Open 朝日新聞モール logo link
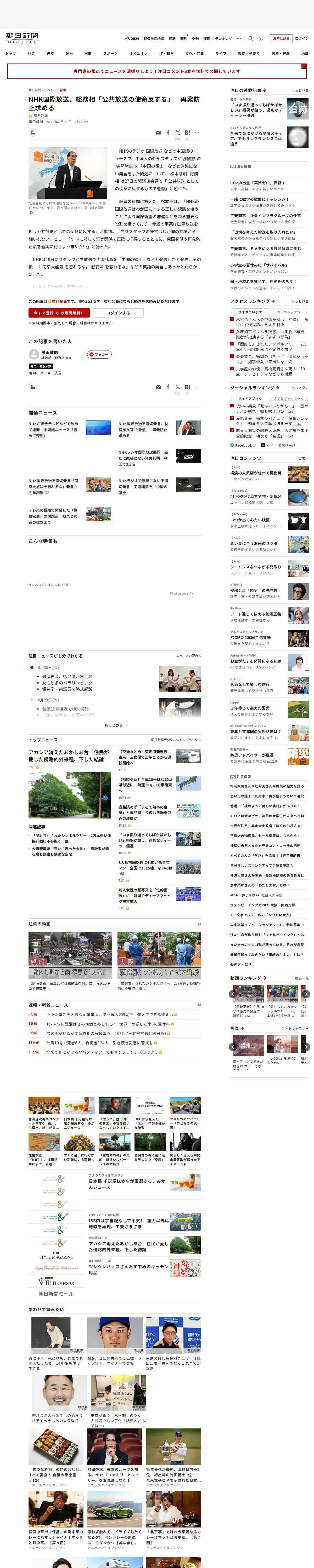Image resolution: width=314 pixels, height=1568 pixels. [x=56, y=1294]
